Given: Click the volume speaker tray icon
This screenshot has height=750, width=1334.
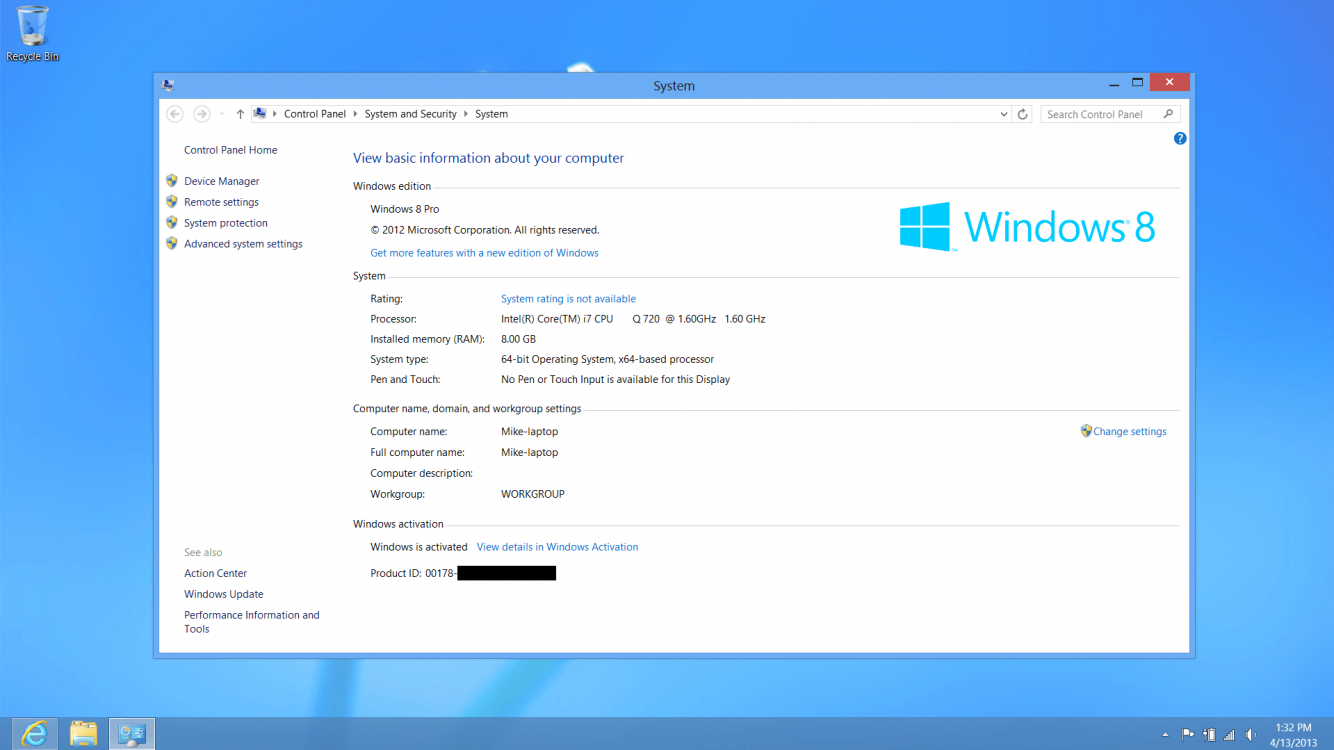Looking at the screenshot, I should (1250, 735).
